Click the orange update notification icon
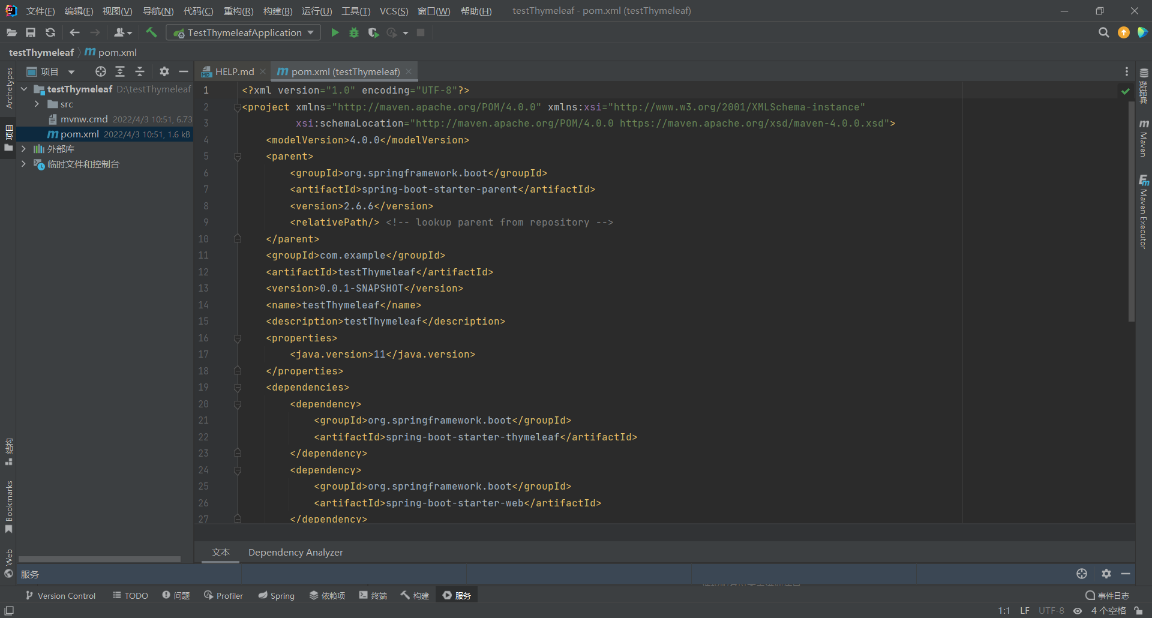 pyautogui.click(x=1123, y=32)
